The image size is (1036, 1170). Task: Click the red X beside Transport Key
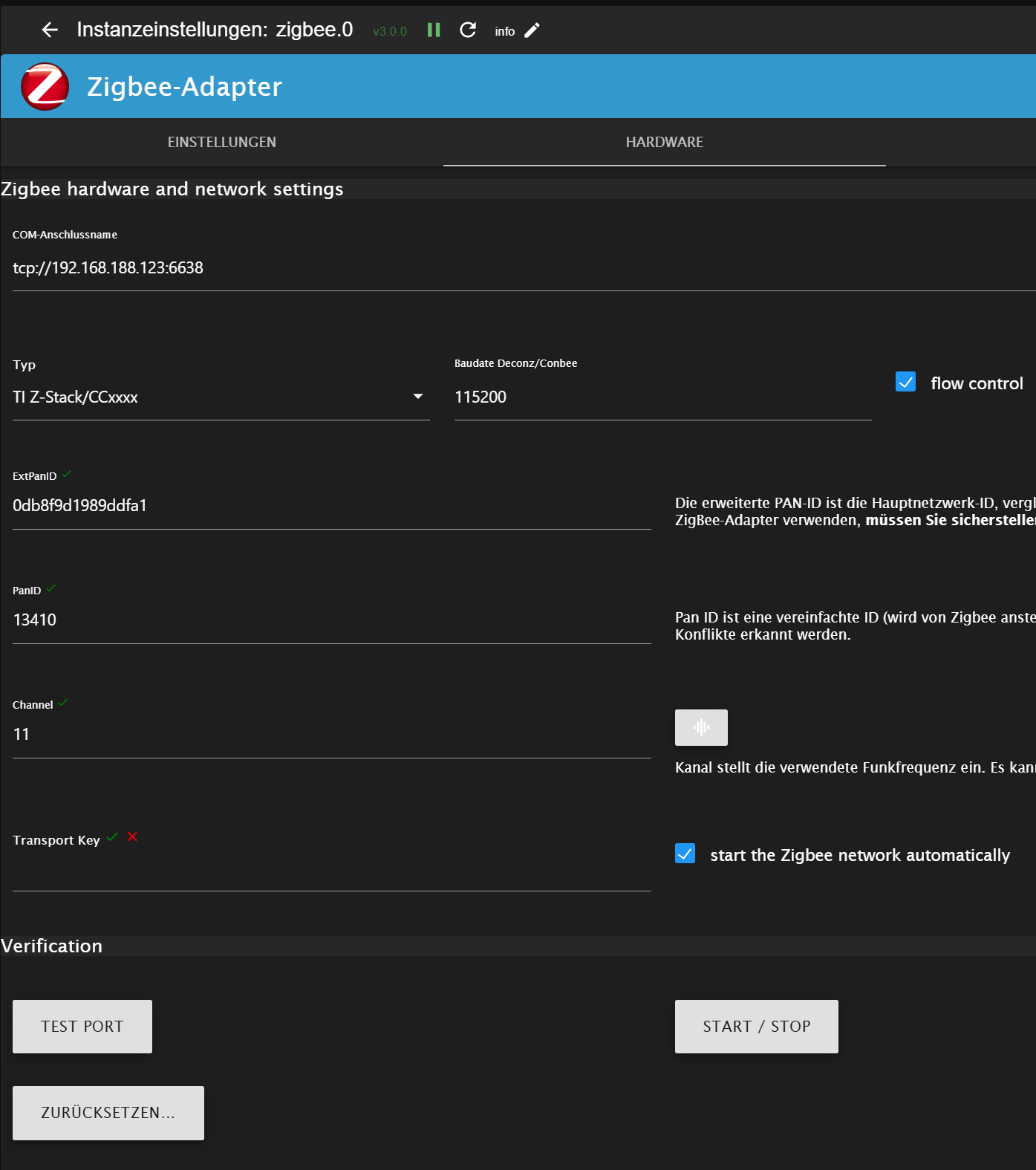(132, 836)
